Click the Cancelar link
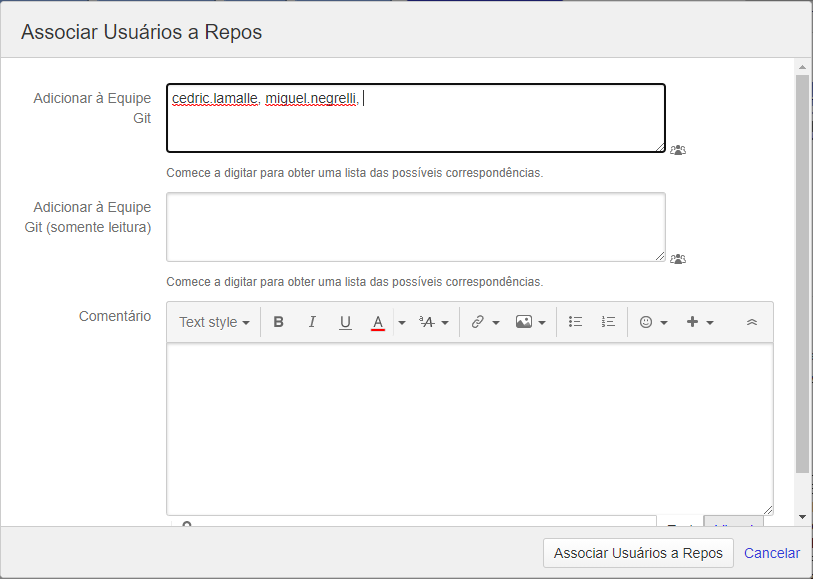The height and width of the screenshot is (579, 813). point(771,553)
